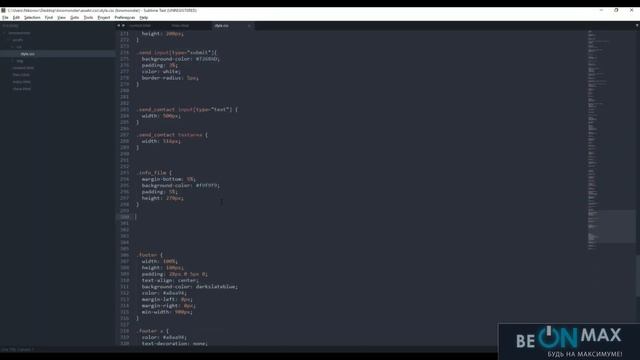Click the "min-width" code line
Screen dimensions: 640x360
pos(167,312)
